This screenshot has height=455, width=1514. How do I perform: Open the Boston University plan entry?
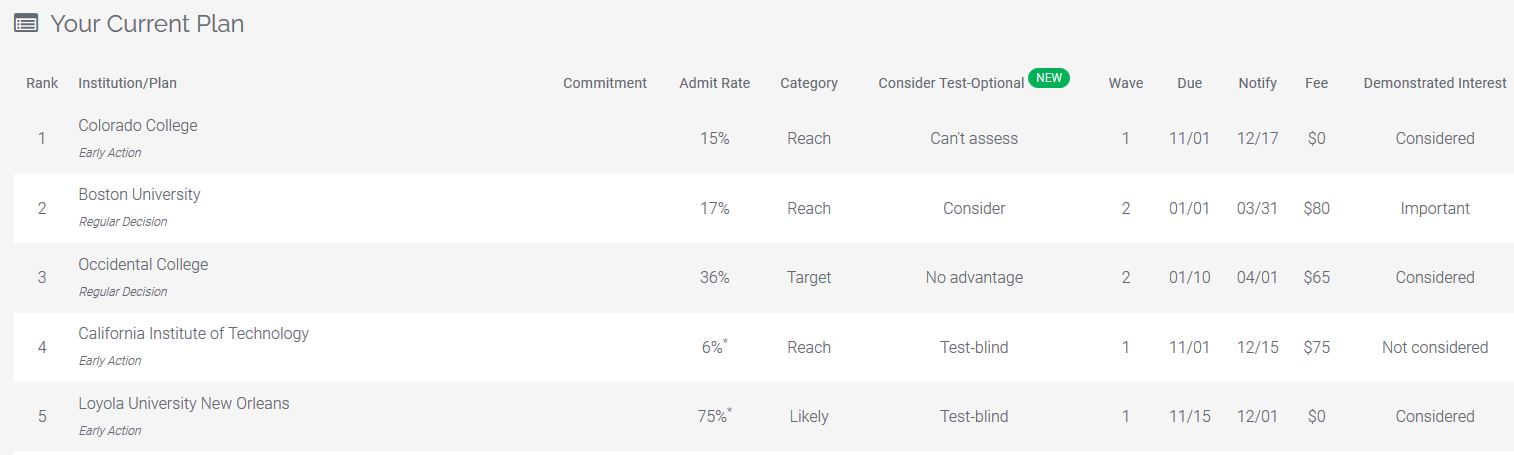click(139, 195)
